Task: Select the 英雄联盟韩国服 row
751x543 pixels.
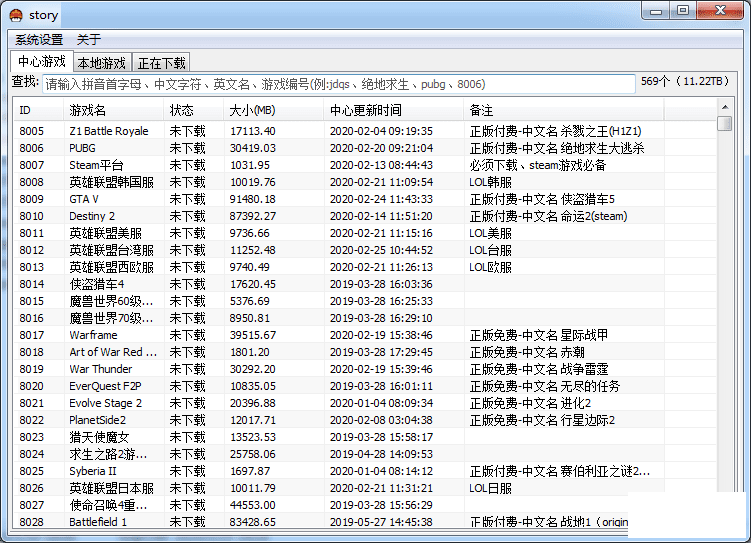Action: click(x=364, y=182)
